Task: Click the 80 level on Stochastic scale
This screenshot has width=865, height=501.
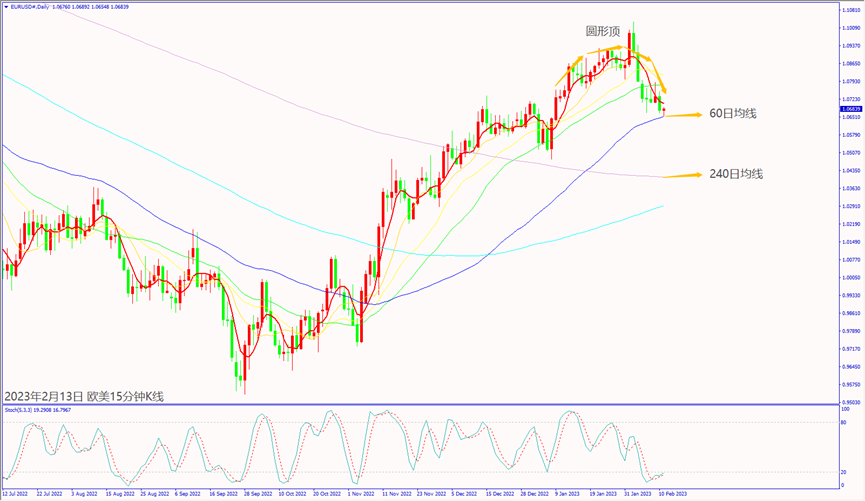Action: click(845, 422)
